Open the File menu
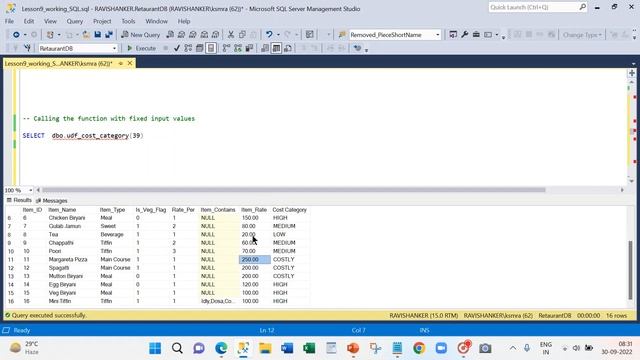This screenshot has width=640, height=360. click(9, 21)
